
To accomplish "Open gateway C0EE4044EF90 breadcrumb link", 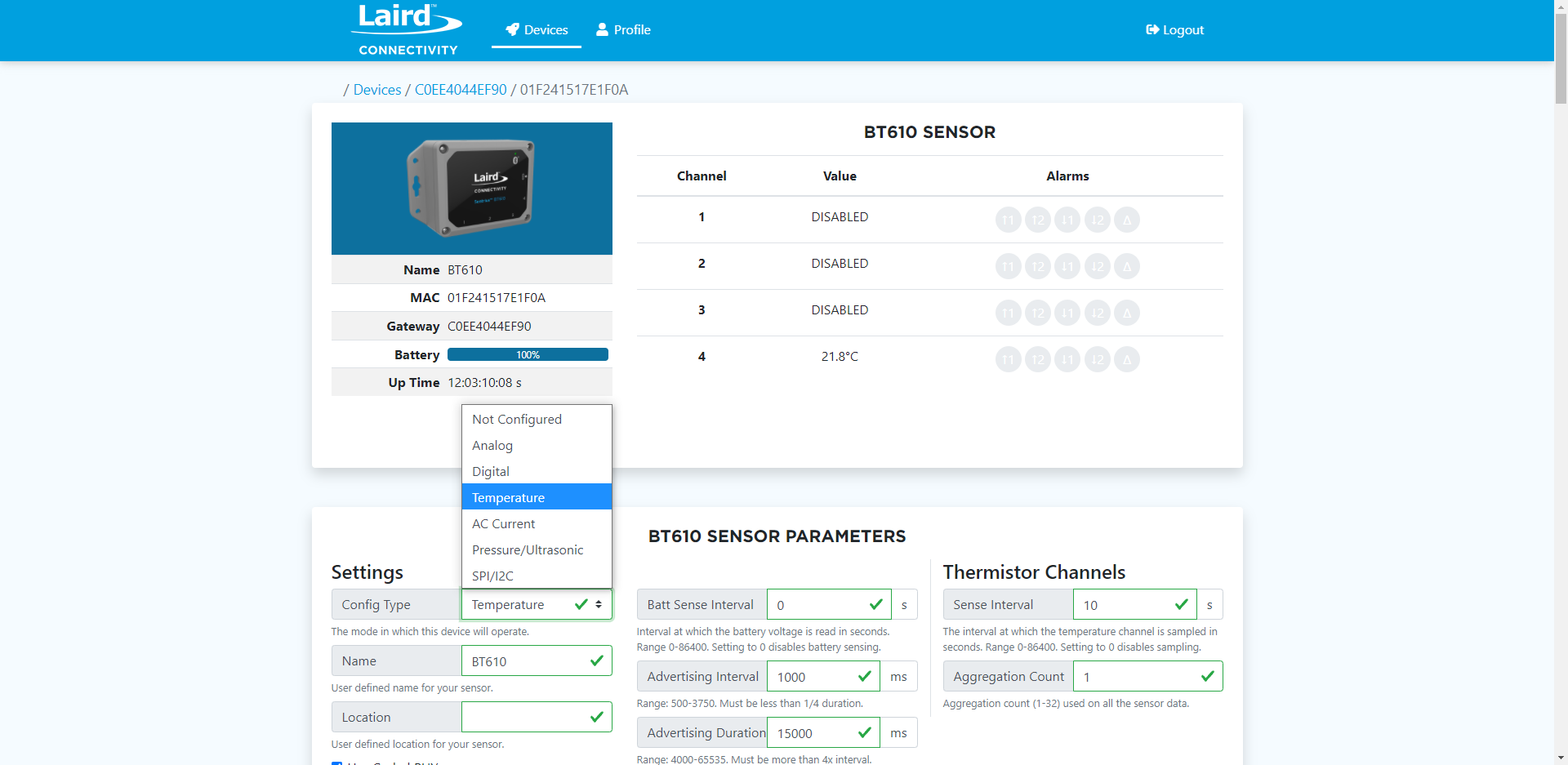I will click(x=461, y=90).
